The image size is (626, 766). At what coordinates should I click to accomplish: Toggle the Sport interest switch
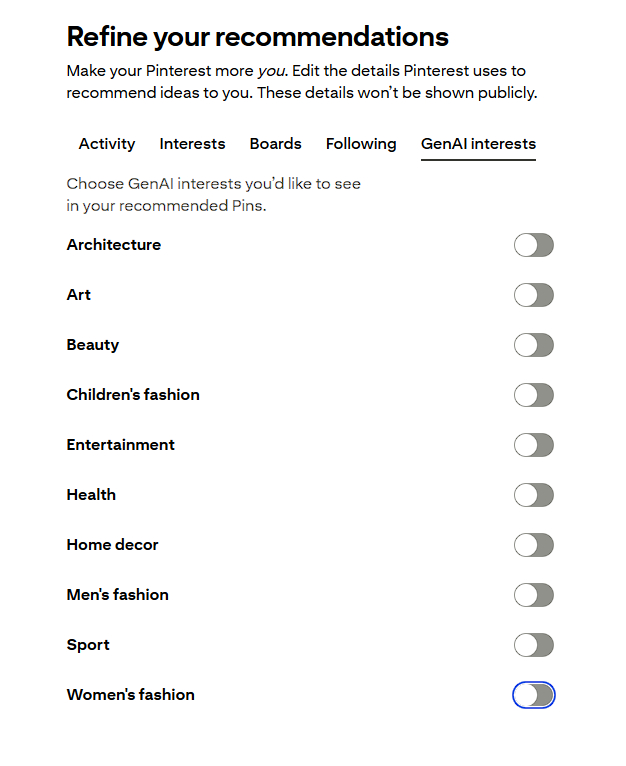tap(533, 645)
